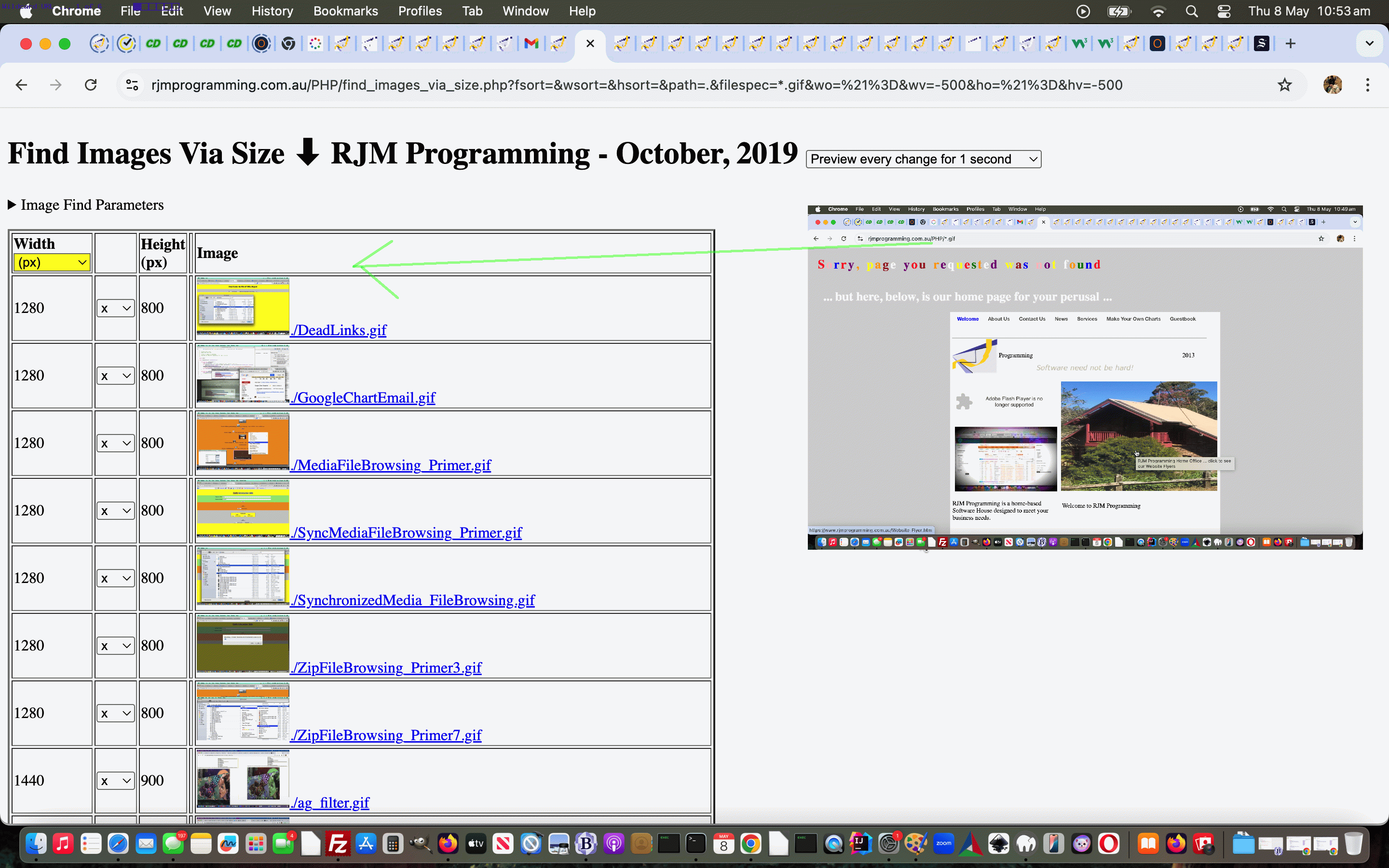Open the yellow Width (px) dropdown
The width and height of the screenshot is (1389, 868).
click(x=52, y=262)
